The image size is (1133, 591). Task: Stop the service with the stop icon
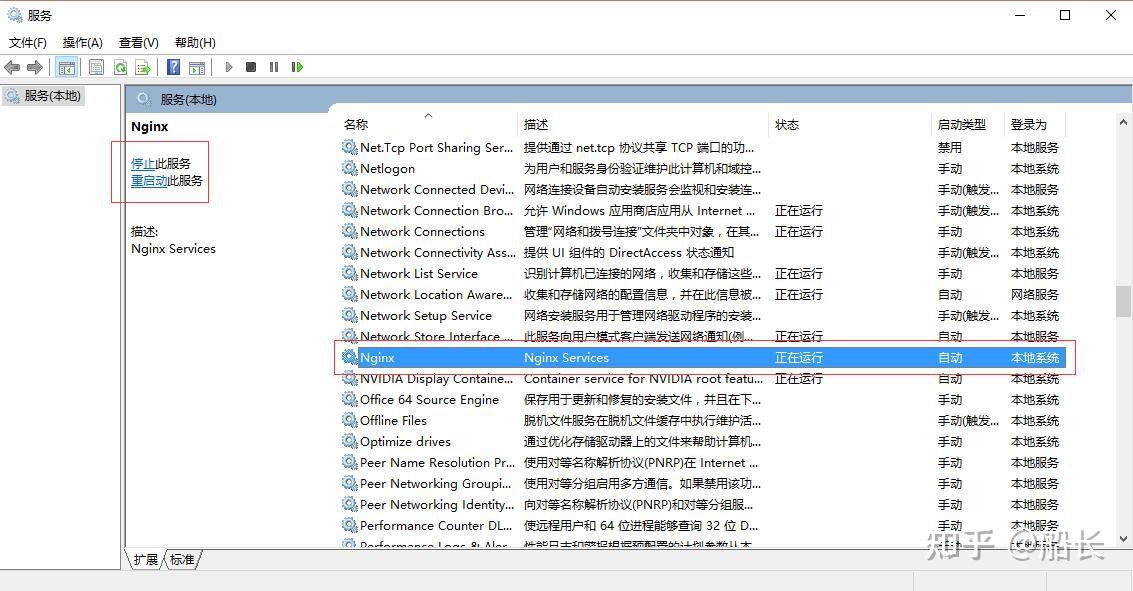[x=251, y=67]
